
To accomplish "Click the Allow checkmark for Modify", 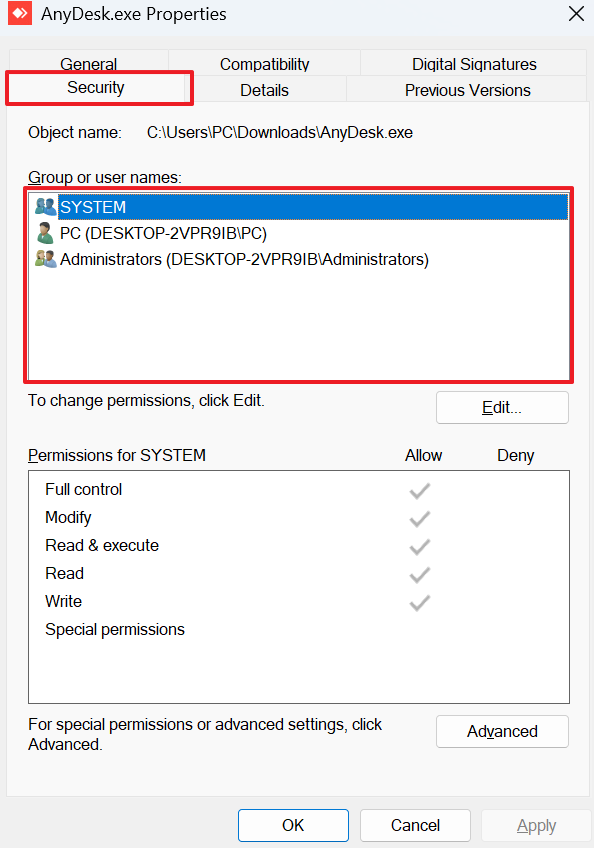I will coord(419,518).
